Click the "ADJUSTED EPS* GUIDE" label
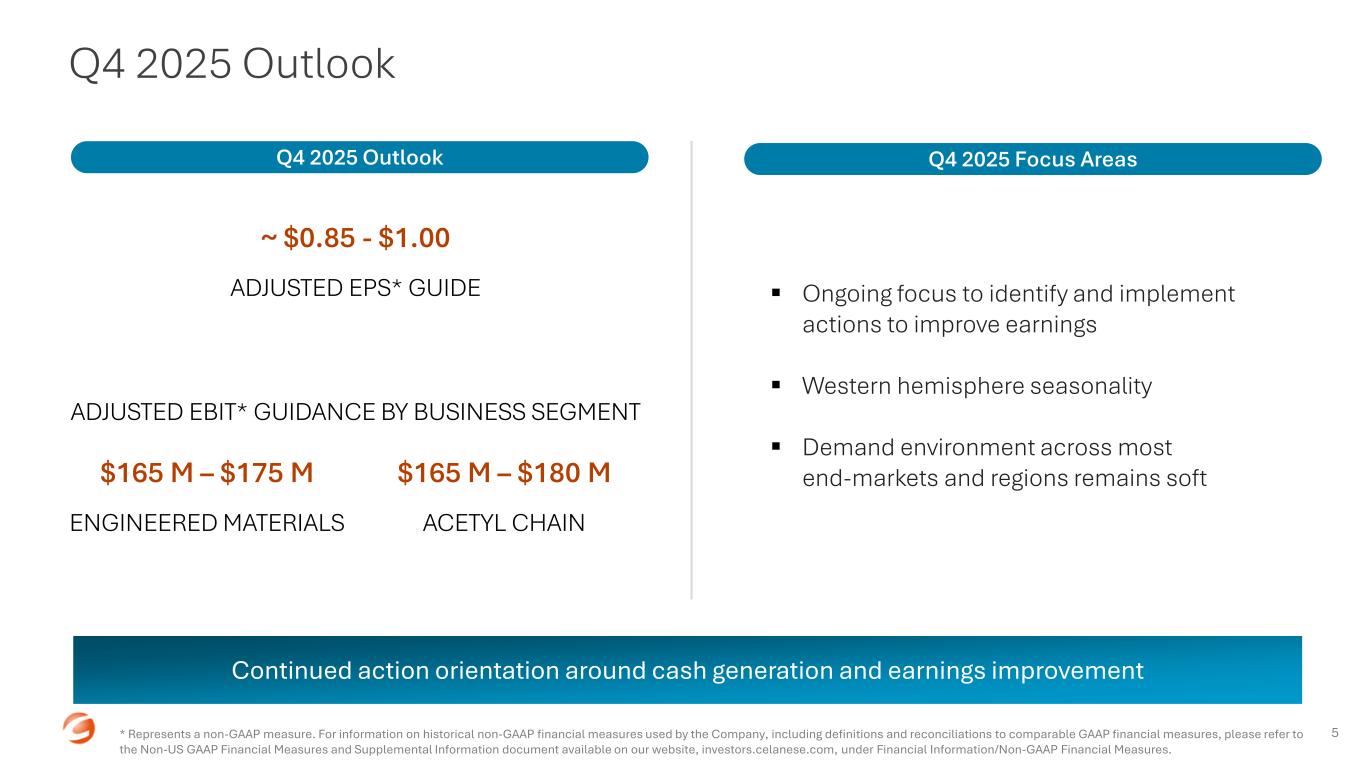 (x=355, y=288)
